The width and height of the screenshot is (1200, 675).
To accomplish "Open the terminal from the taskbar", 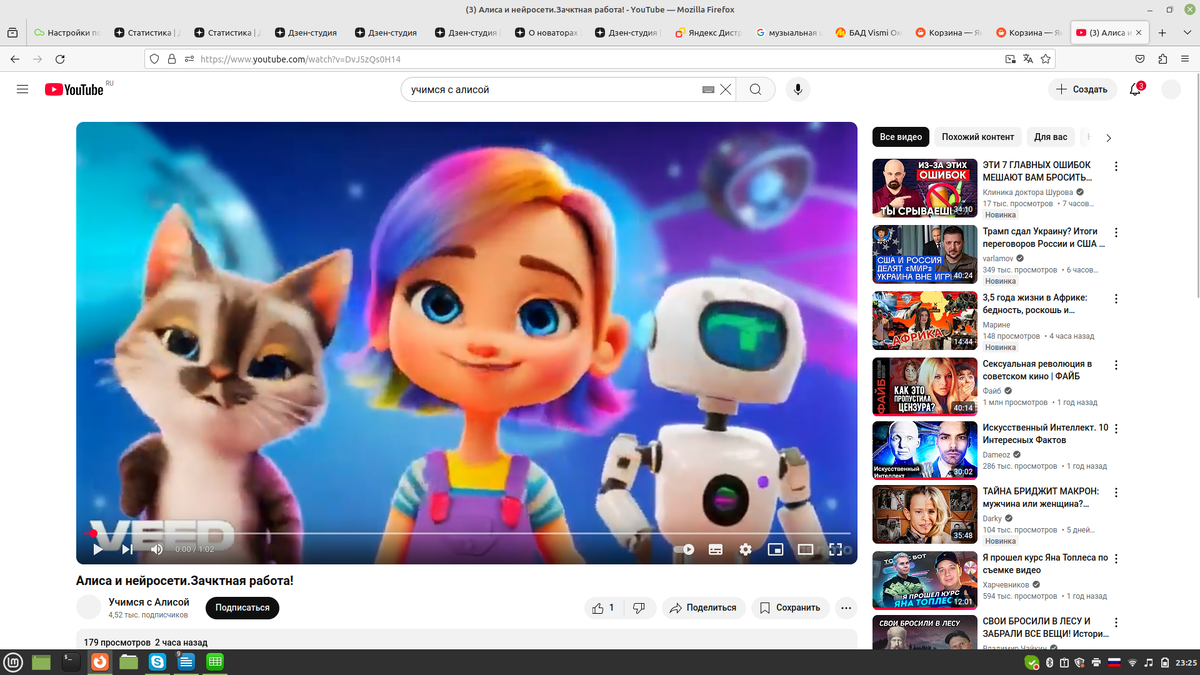I will pos(70,661).
